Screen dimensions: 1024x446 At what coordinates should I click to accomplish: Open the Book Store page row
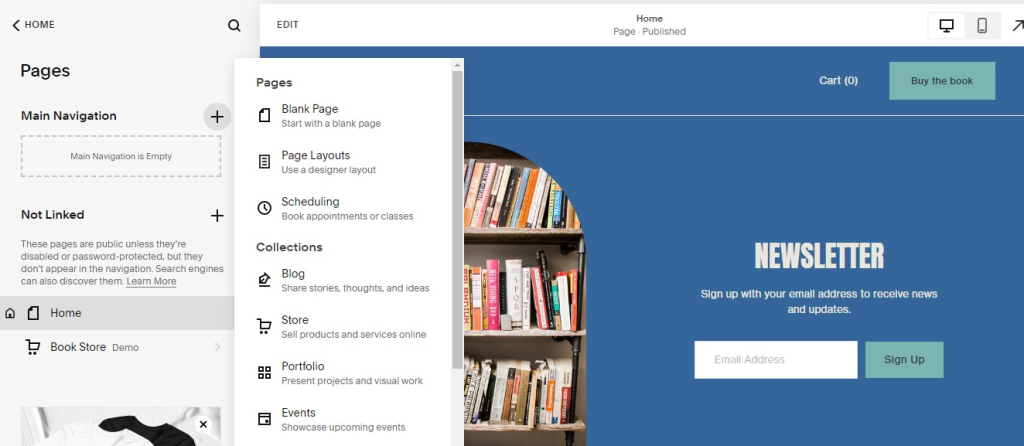[x=117, y=347]
